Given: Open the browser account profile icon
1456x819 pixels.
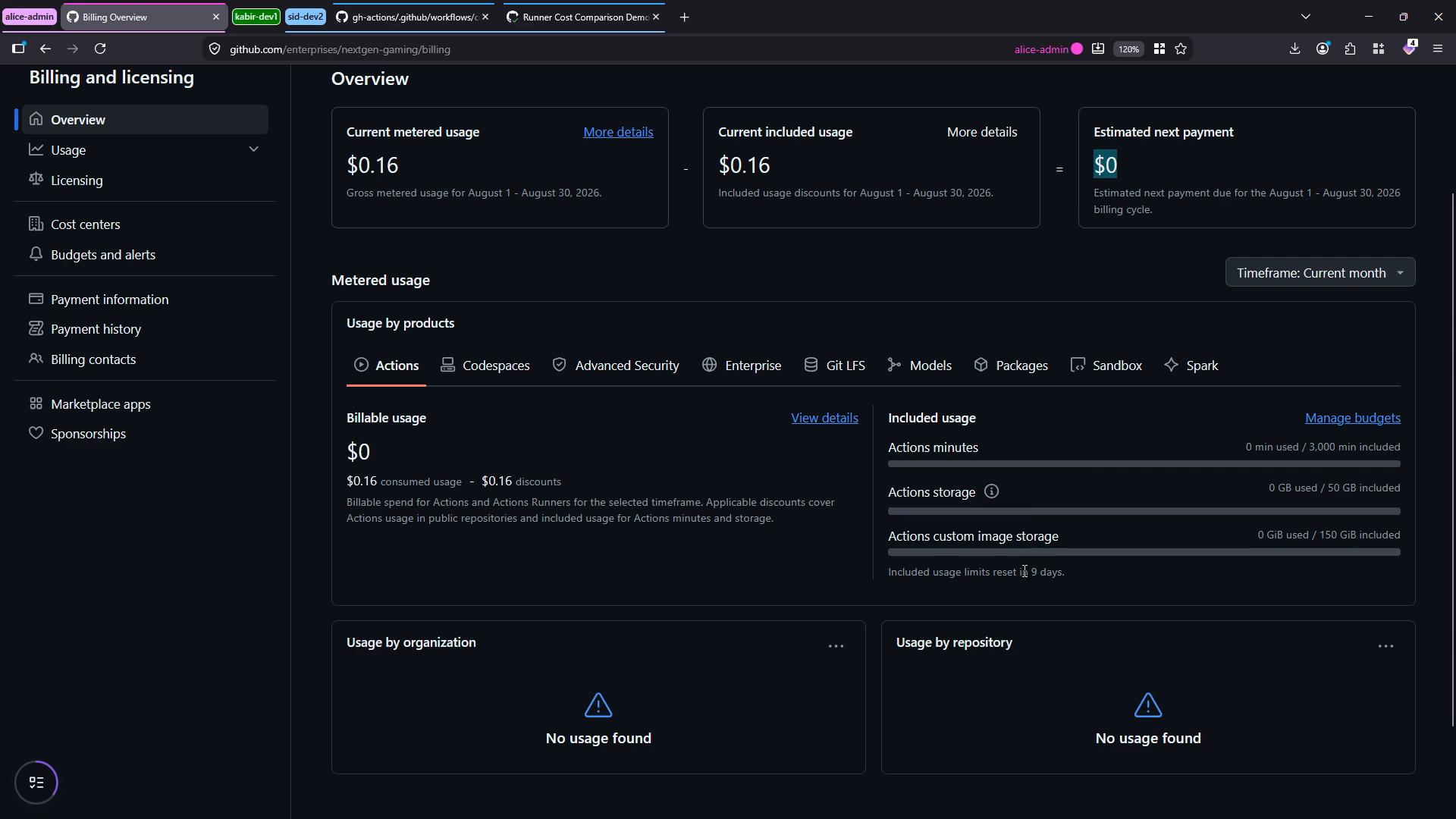Looking at the screenshot, I should click(x=1323, y=49).
